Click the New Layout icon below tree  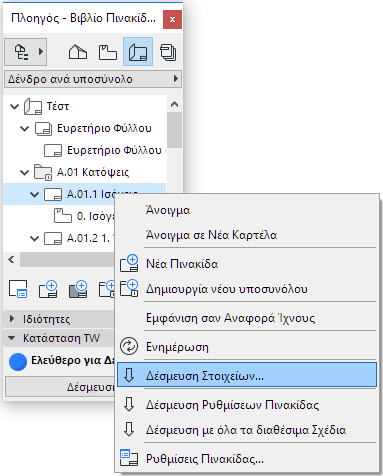click(x=48, y=289)
